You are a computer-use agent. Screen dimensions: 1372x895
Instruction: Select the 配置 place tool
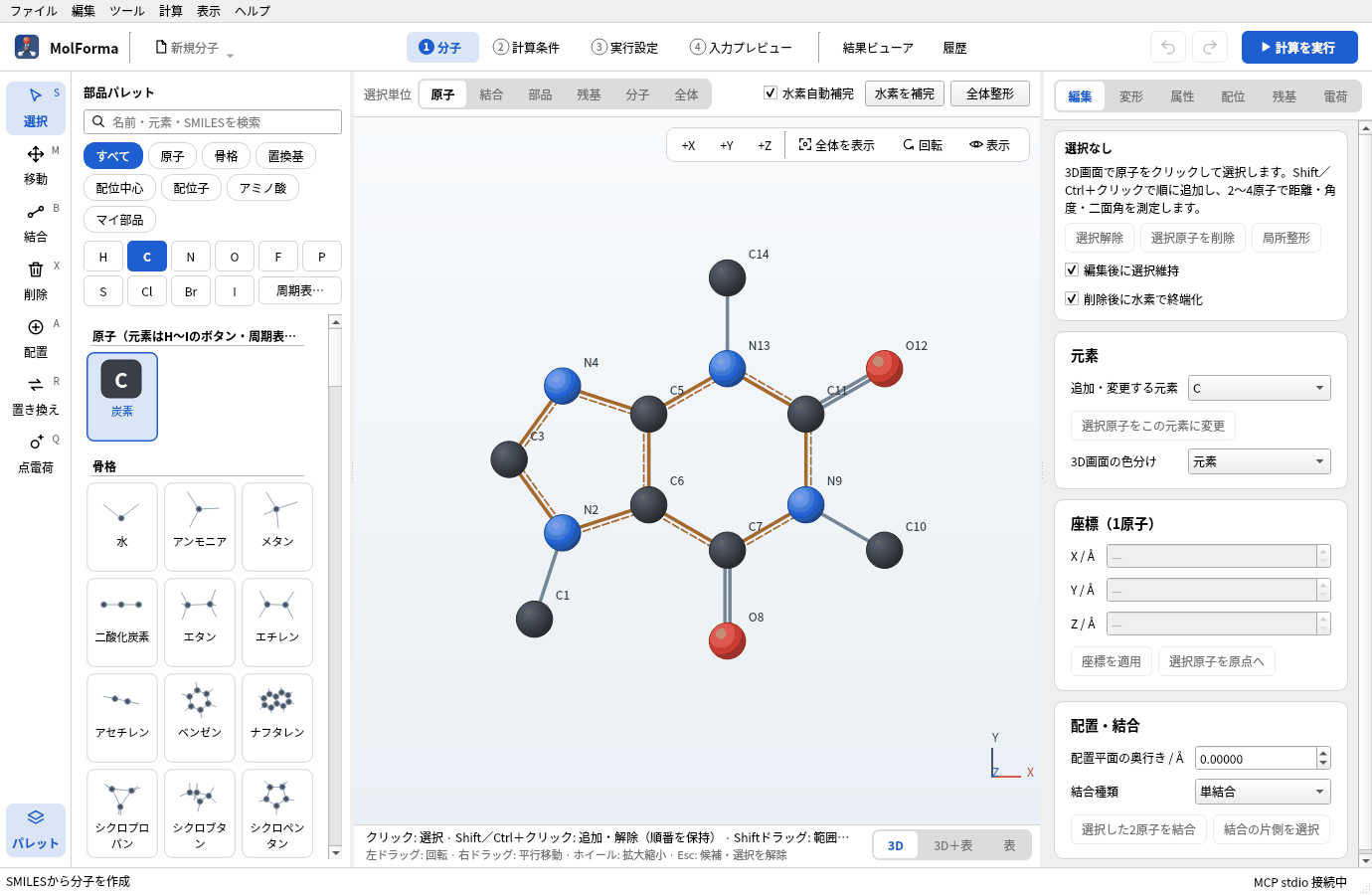click(36, 338)
